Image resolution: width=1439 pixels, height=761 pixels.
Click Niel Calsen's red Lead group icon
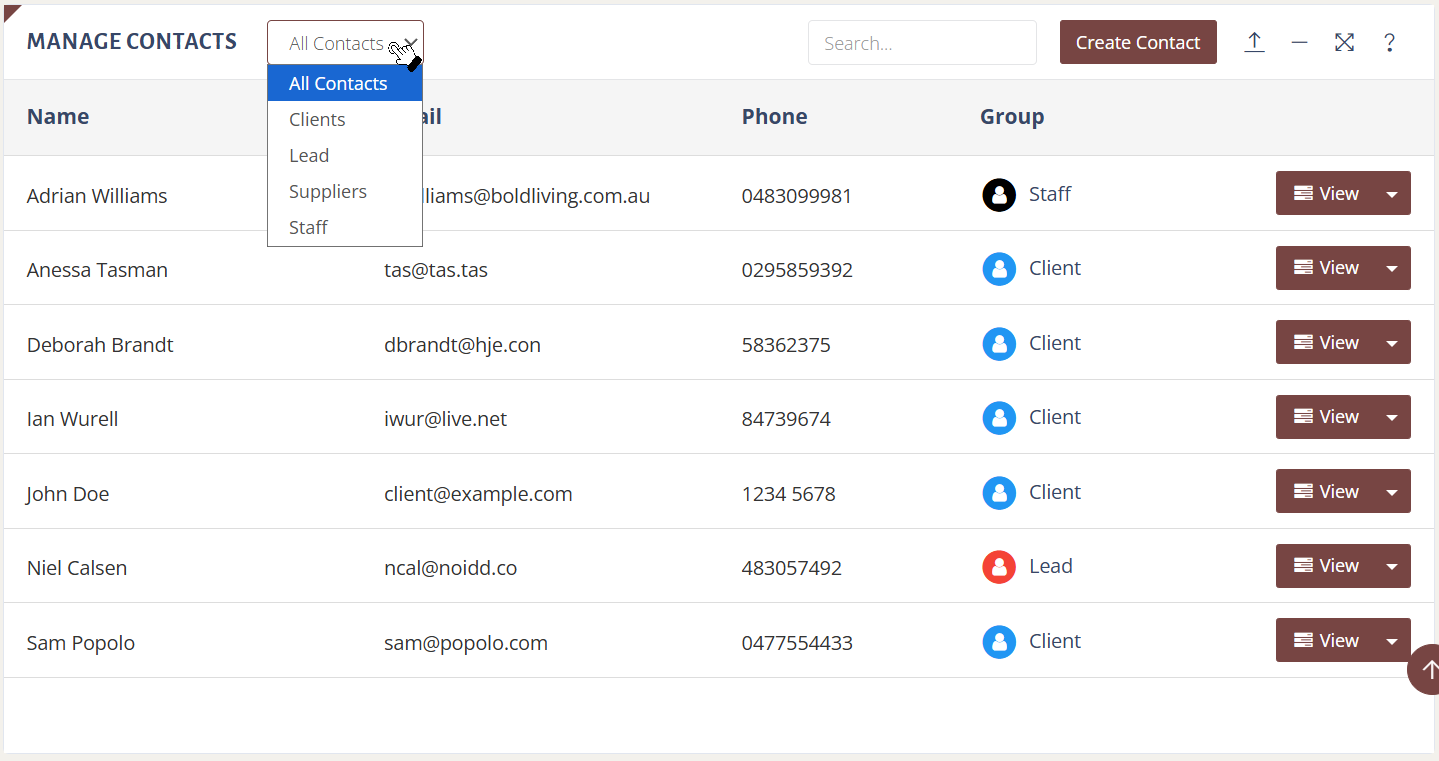pyautogui.click(x=998, y=567)
